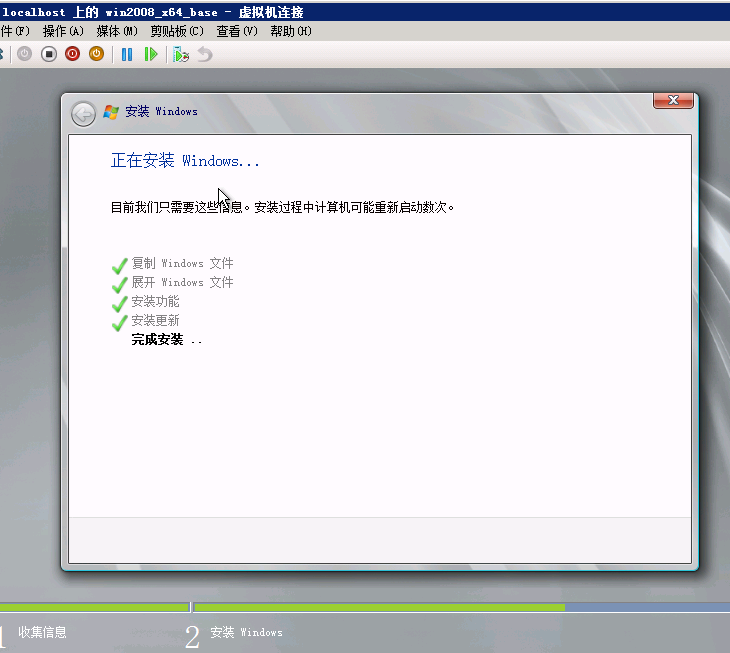Click the orange Save state icon
The width and height of the screenshot is (730, 653).
[96, 54]
